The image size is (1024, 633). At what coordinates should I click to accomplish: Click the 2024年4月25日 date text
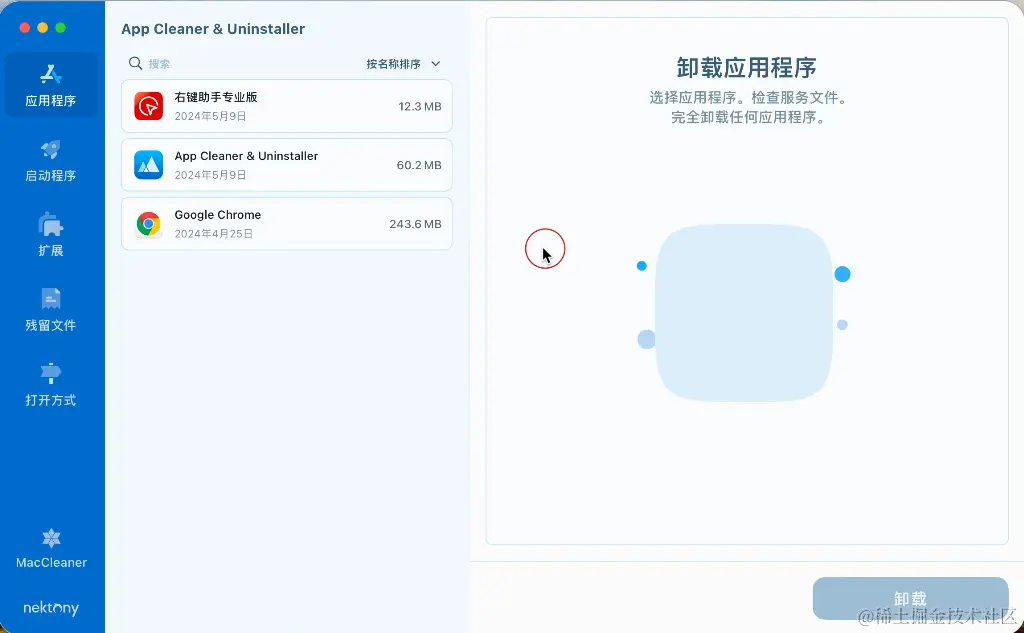[x=214, y=234]
